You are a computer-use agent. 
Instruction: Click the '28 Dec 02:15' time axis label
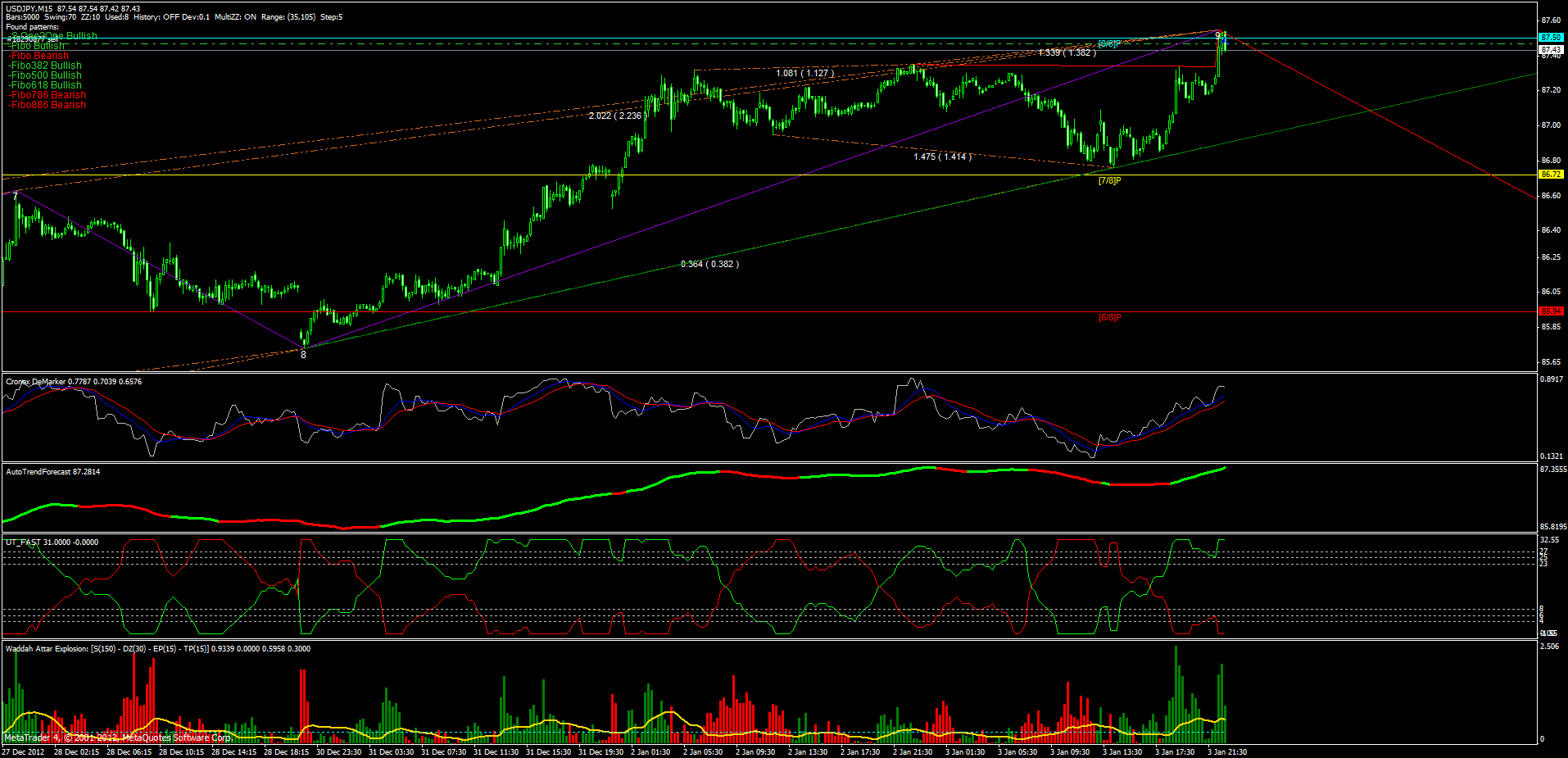pyautogui.click(x=77, y=752)
